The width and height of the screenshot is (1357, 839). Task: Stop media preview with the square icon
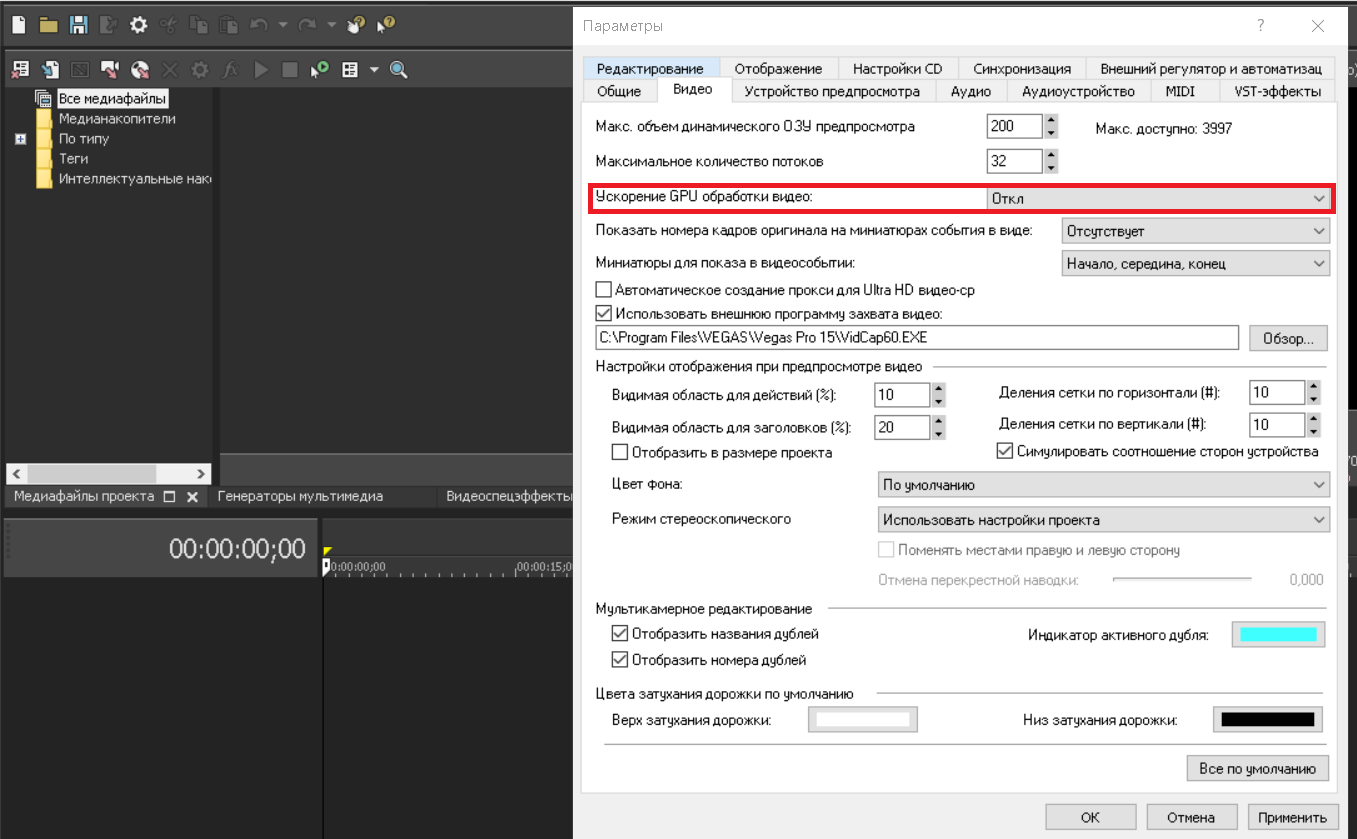[290, 70]
